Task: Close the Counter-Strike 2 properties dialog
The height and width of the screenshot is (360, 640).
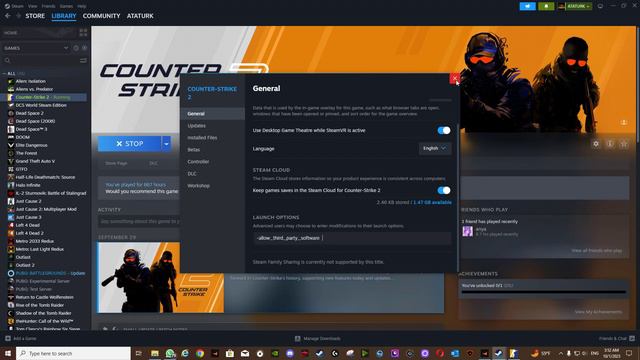Action: pyautogui.click(x=455, y=78)
